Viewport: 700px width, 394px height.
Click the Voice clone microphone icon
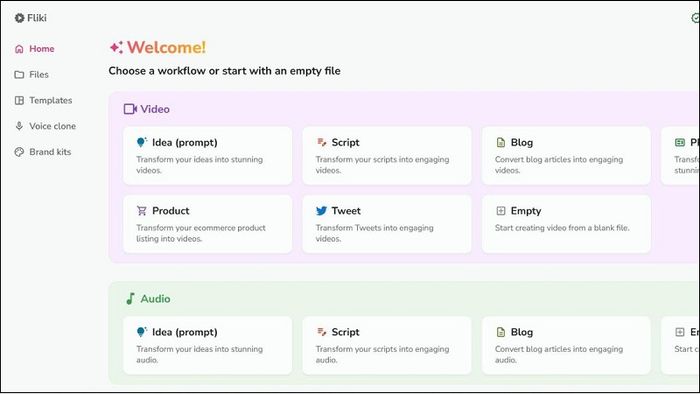[19, 126]
